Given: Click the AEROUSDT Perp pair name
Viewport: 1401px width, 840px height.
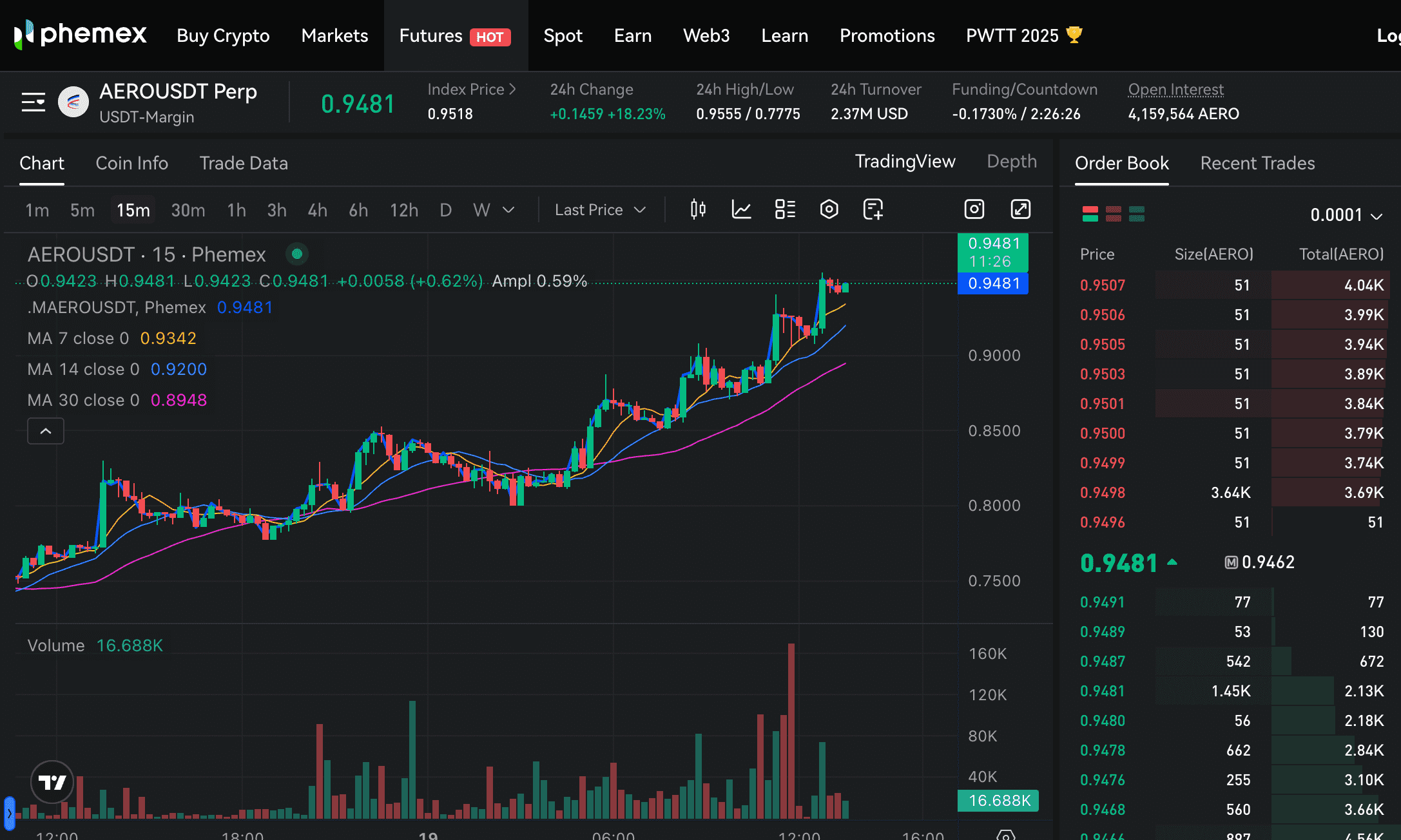Looking at the screenshot, I should tap(178, 91).
